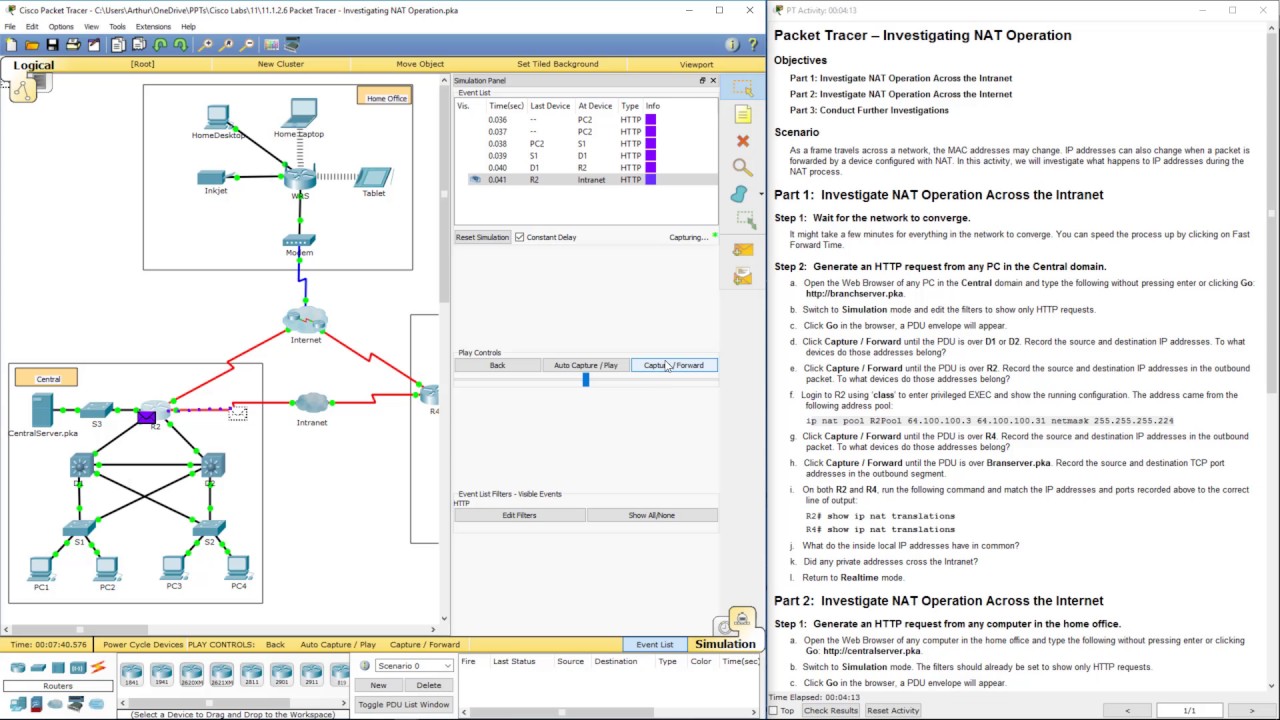This screenshot has width=1280, height=720.
Task: Click the purple Info swatch for 0.040 event
Action: pyautogui.click(x=651, y=168)
